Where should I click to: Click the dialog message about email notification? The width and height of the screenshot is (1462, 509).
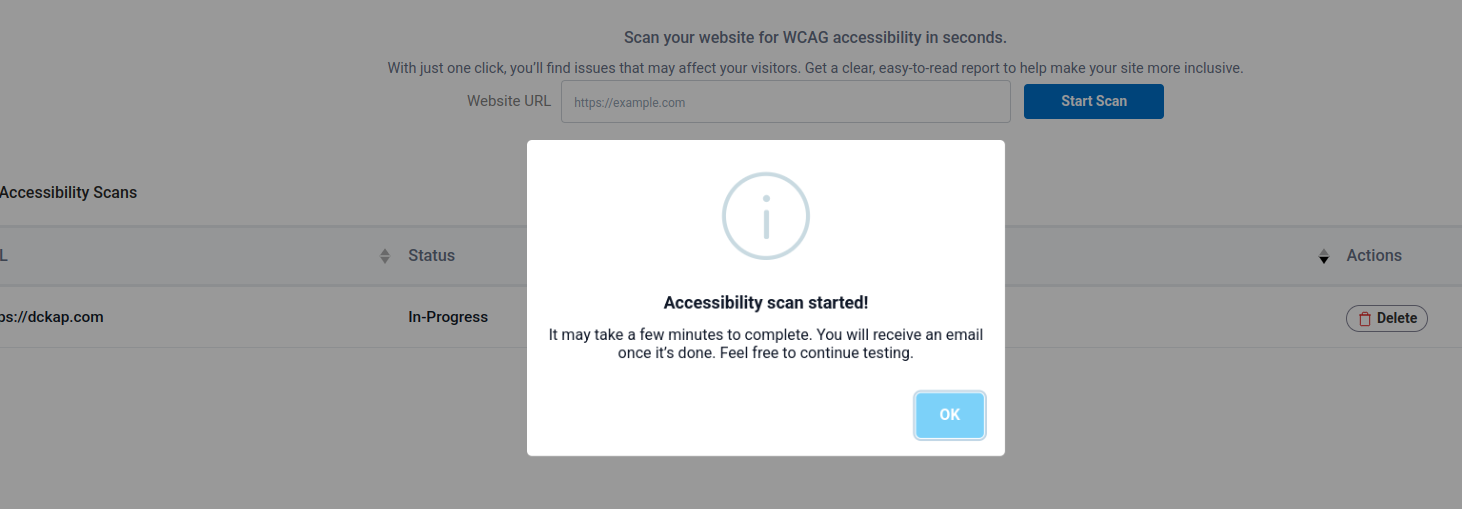point(765,344)
